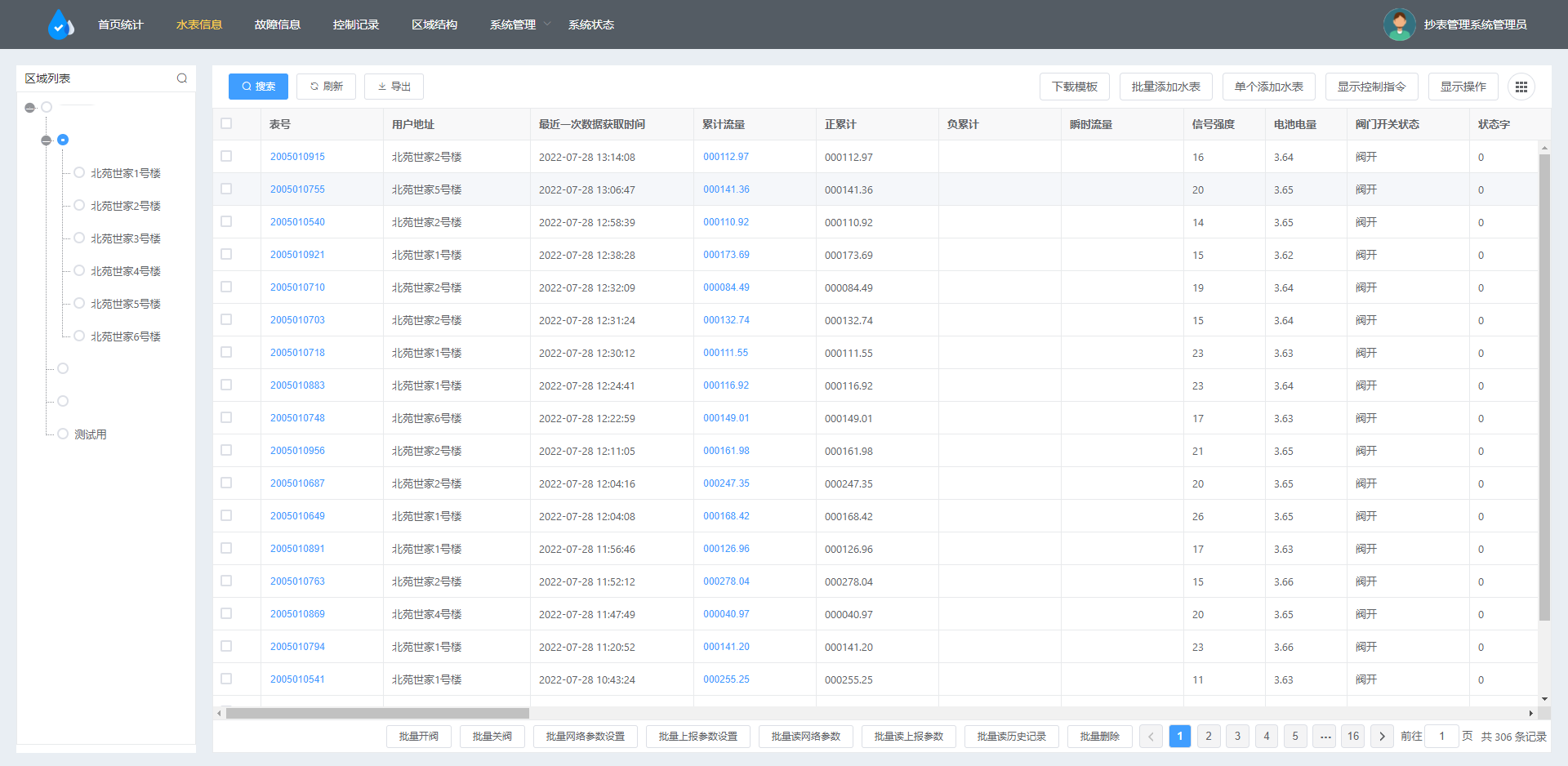Click 批量删除 button

pos(1100,736)
